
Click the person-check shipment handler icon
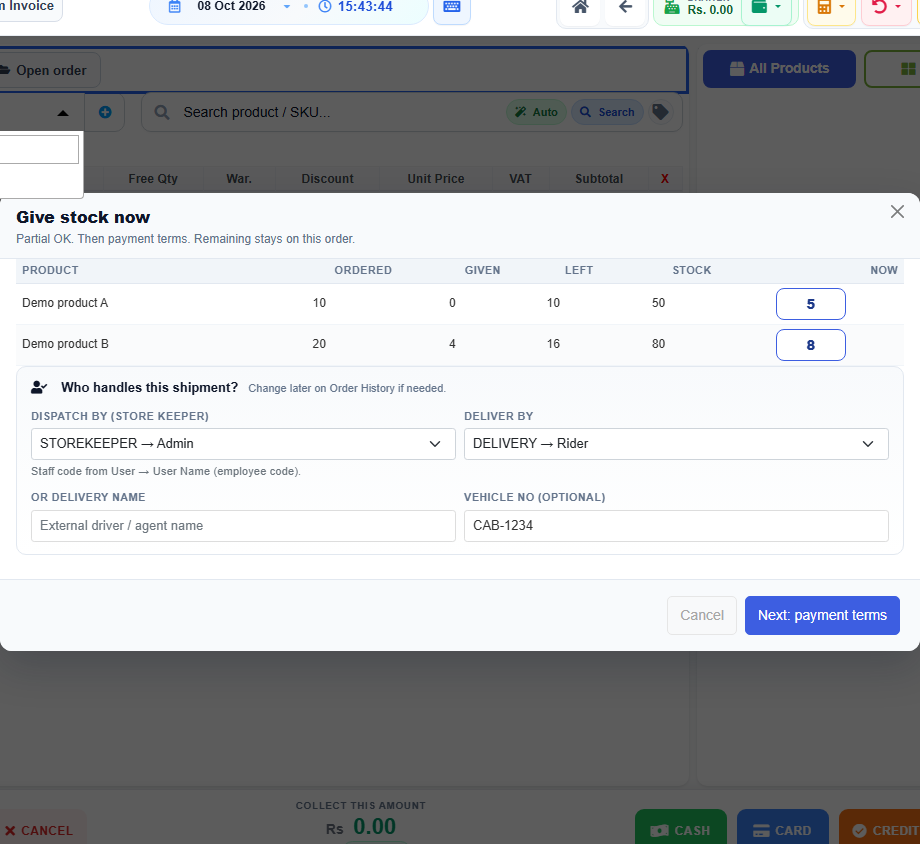(x=39, y=387)
